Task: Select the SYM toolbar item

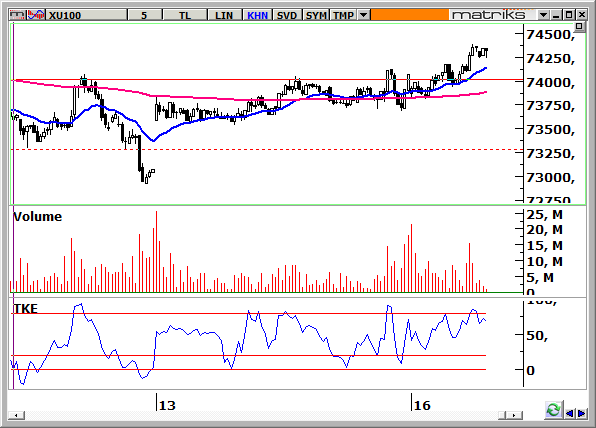Action: pos(316,15)
